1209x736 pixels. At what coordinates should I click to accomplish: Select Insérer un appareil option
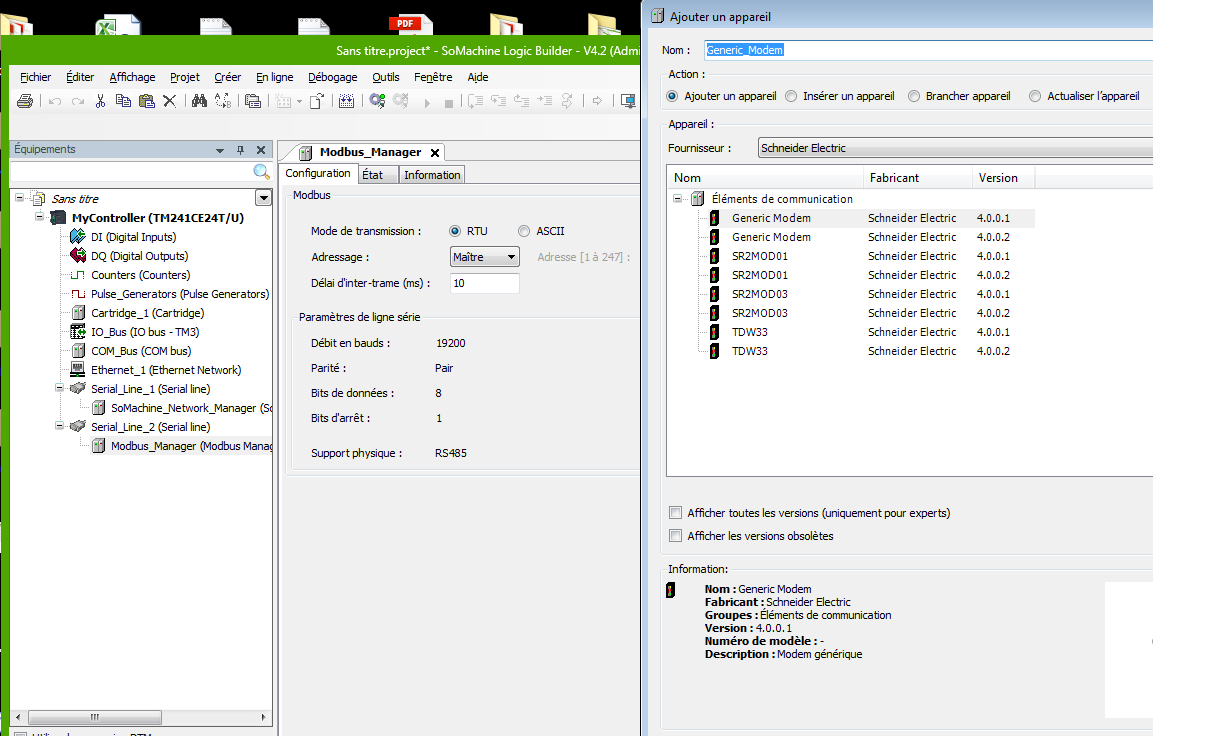click(x=792, y=96)
